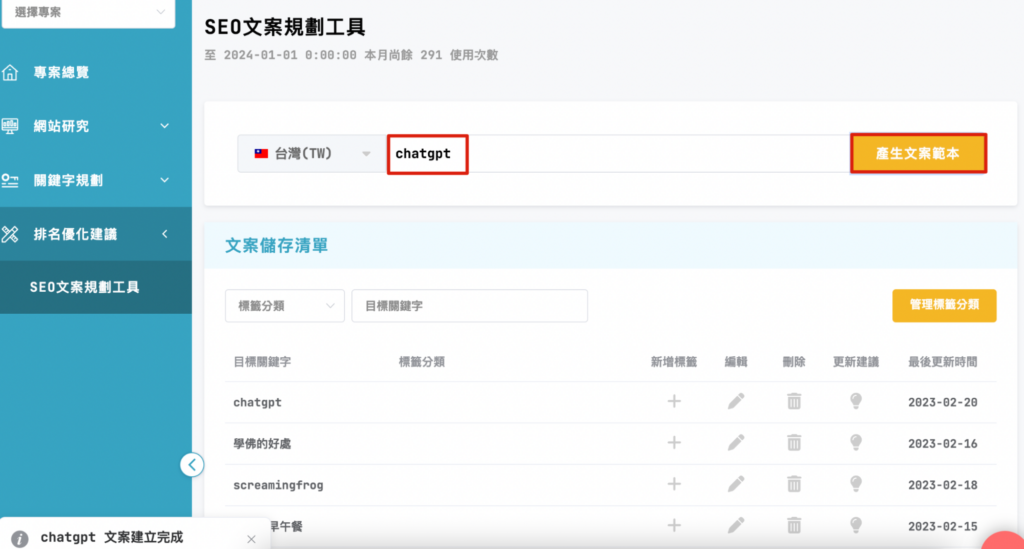
Task: Click the info icon in the notification
Action: 20,539
